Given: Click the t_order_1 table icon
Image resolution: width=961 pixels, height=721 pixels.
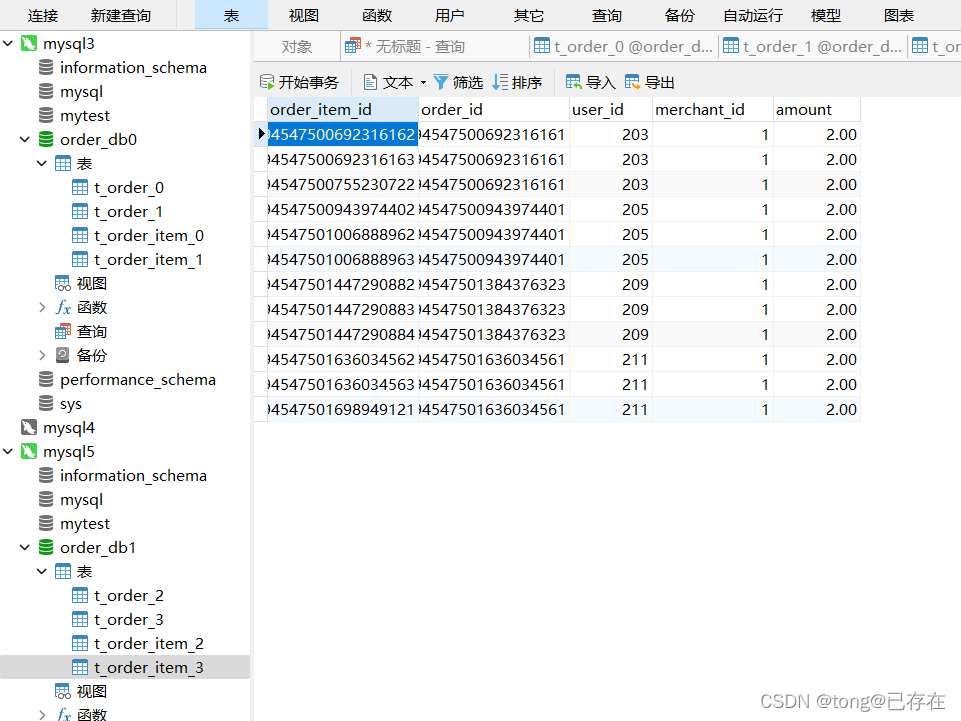Looking at the screenshot, I should pos(80,212).
